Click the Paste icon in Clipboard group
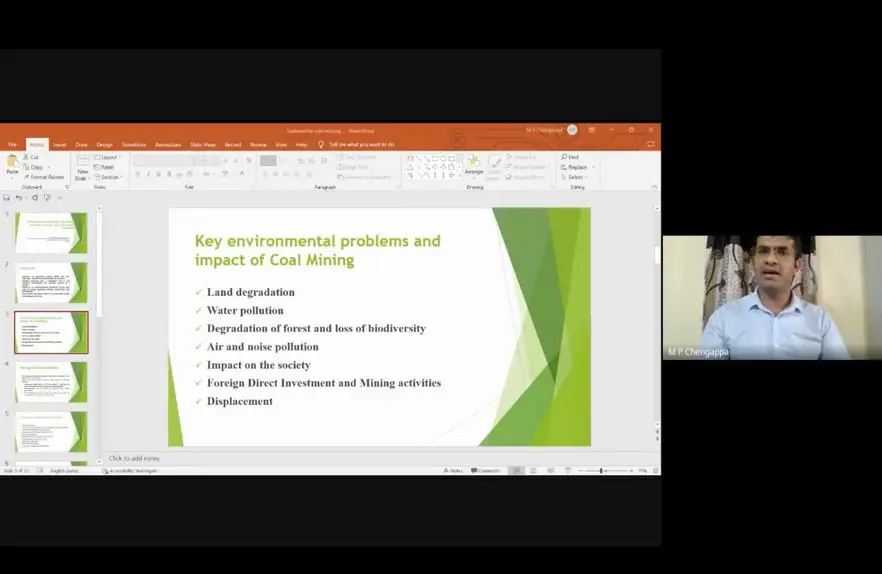 point(12,163)
